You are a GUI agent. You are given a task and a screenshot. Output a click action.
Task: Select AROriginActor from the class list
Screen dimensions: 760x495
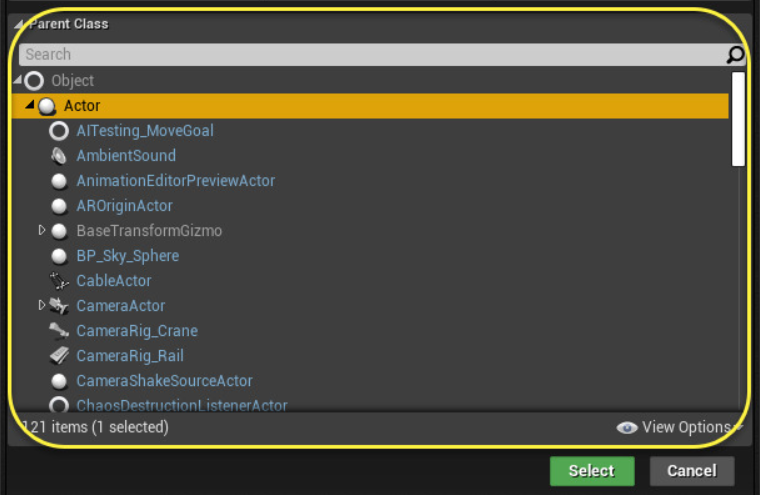124,206
